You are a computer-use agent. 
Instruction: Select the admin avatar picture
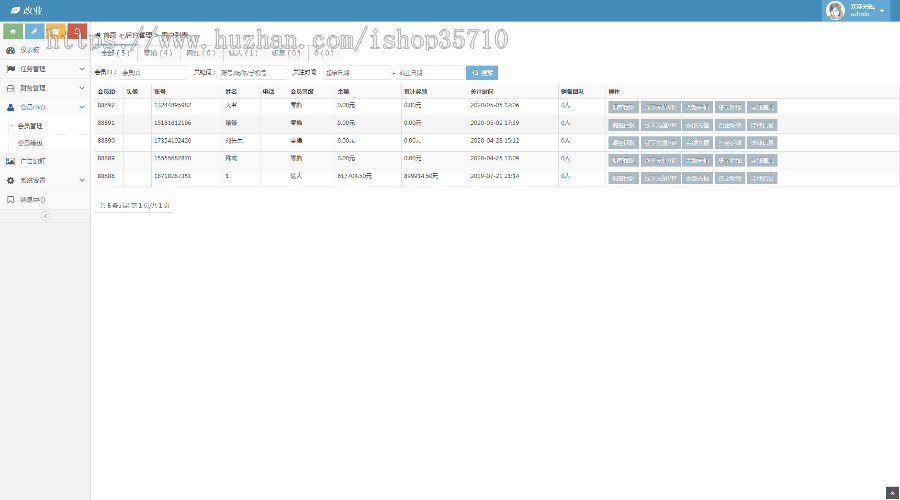tap(835, 10)
